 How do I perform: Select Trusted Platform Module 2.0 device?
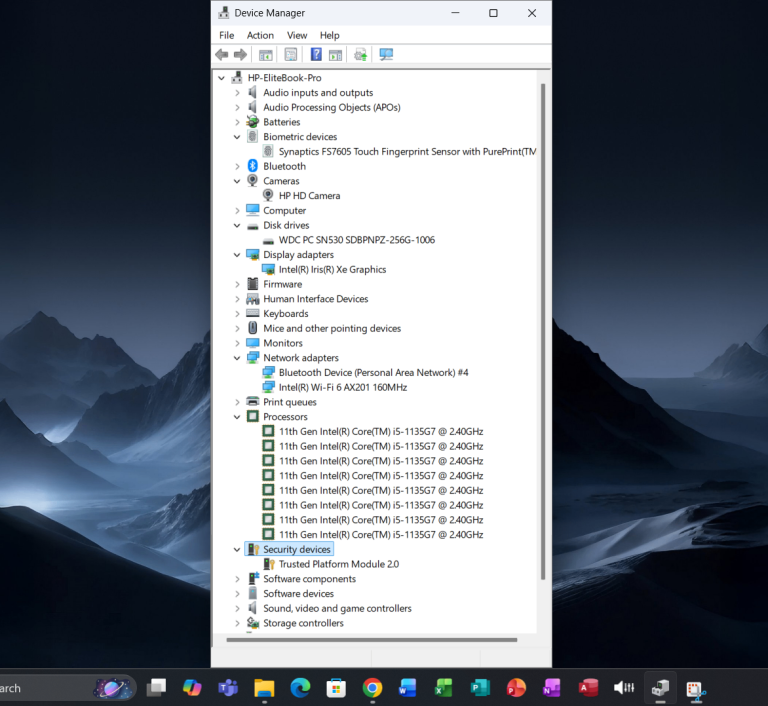point(338,564)
